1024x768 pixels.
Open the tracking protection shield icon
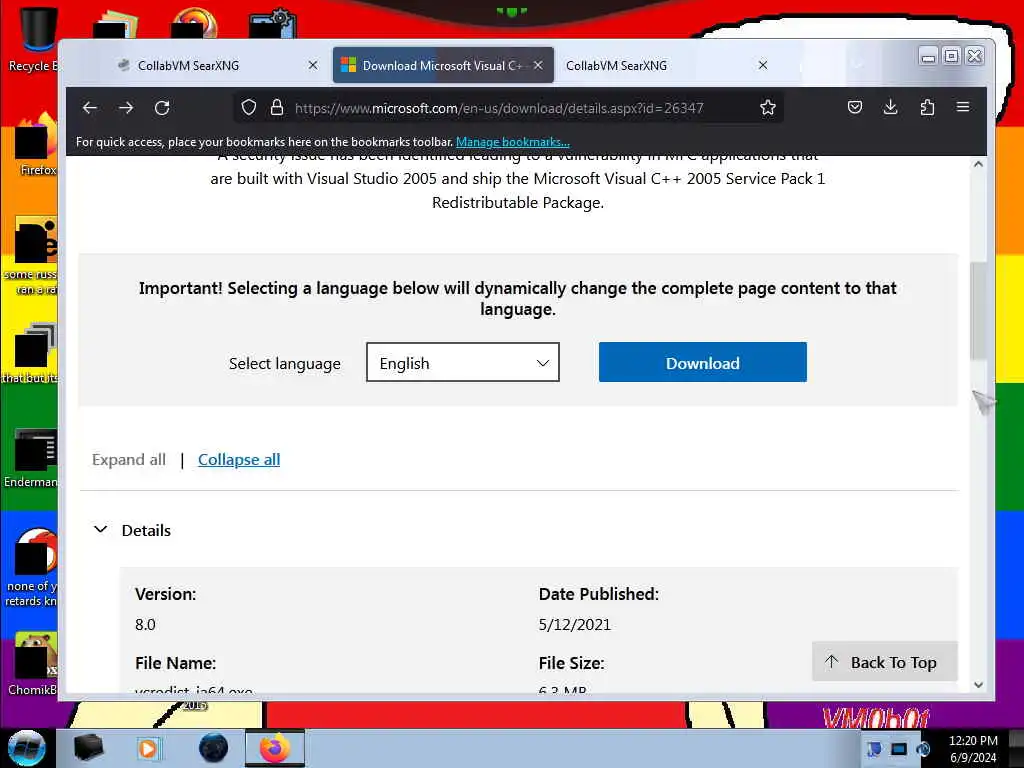[x=249, y=107]
